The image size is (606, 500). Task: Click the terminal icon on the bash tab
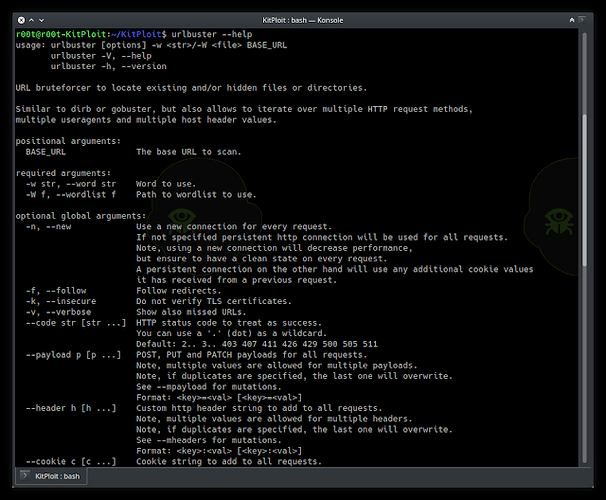pyautogui.click(x=25, y=476)
